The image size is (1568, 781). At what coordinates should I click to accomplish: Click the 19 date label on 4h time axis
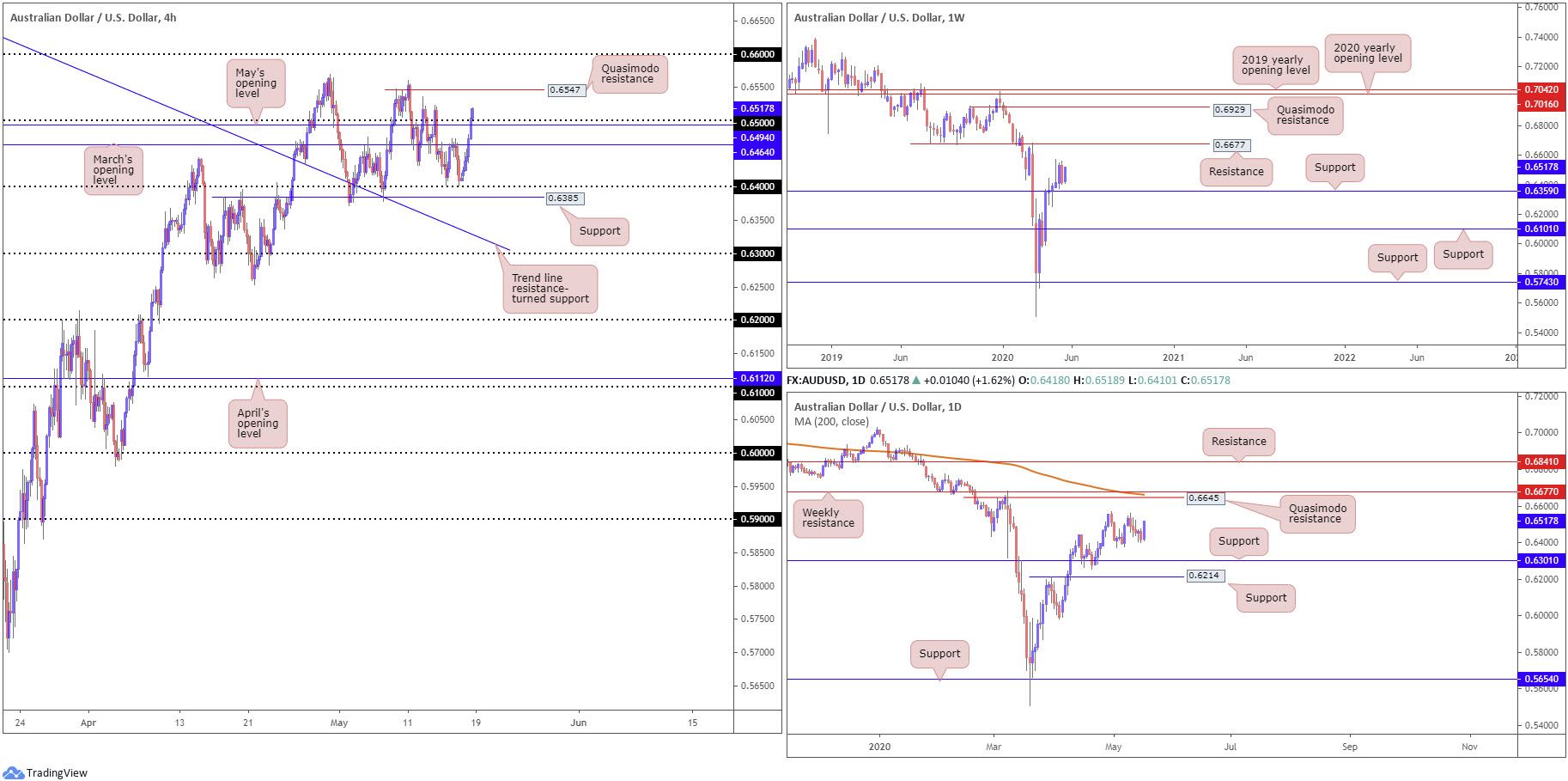[476, 723]
